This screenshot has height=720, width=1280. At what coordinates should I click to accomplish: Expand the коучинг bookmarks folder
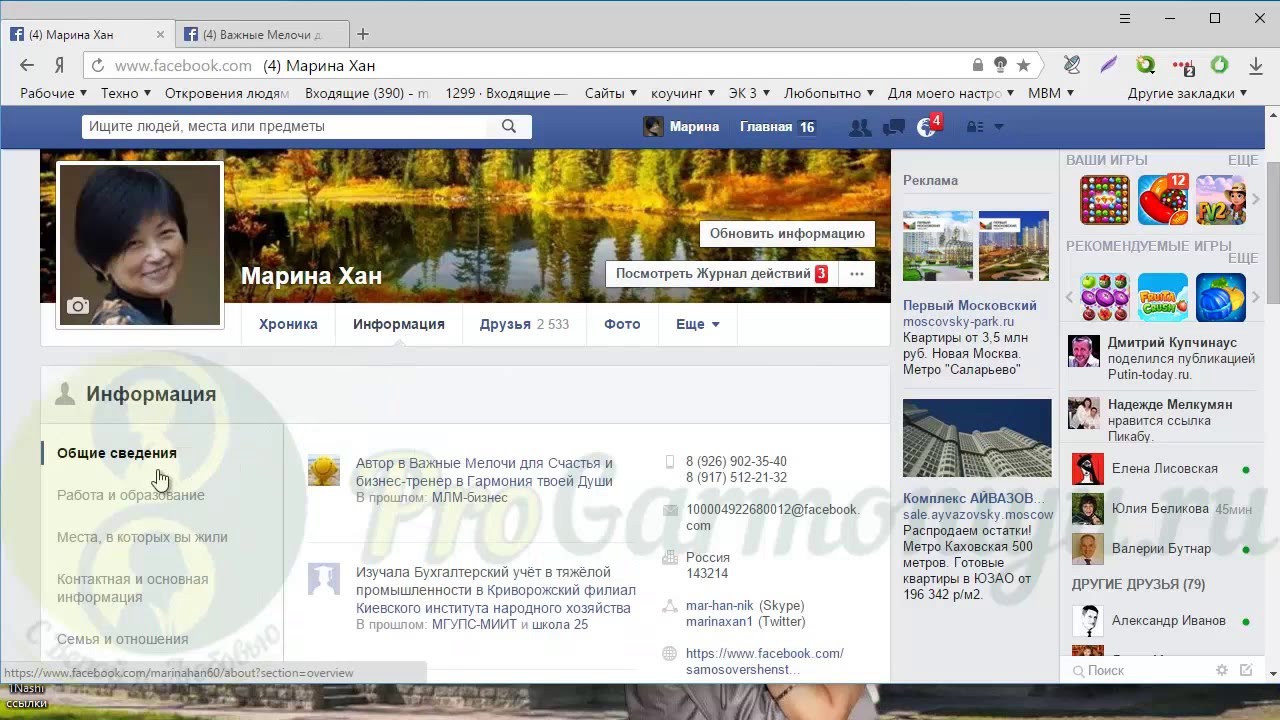pyautogui.click(x=683, y=93)
